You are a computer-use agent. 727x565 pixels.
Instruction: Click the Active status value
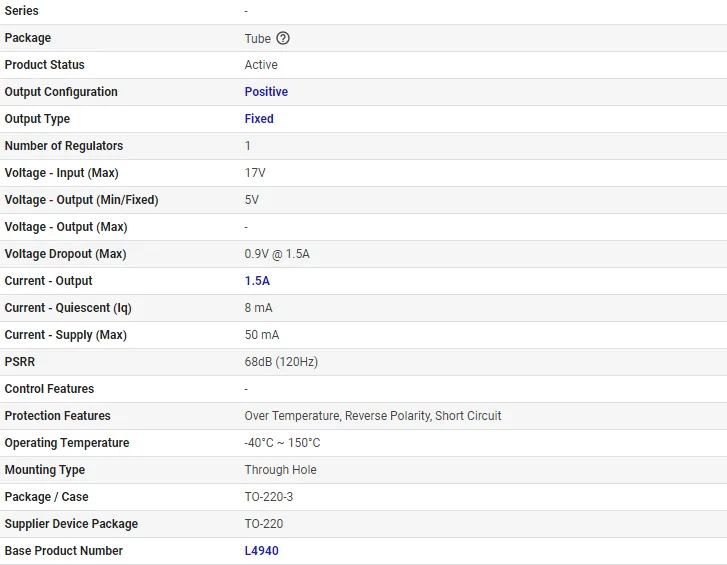click(261, 65)
